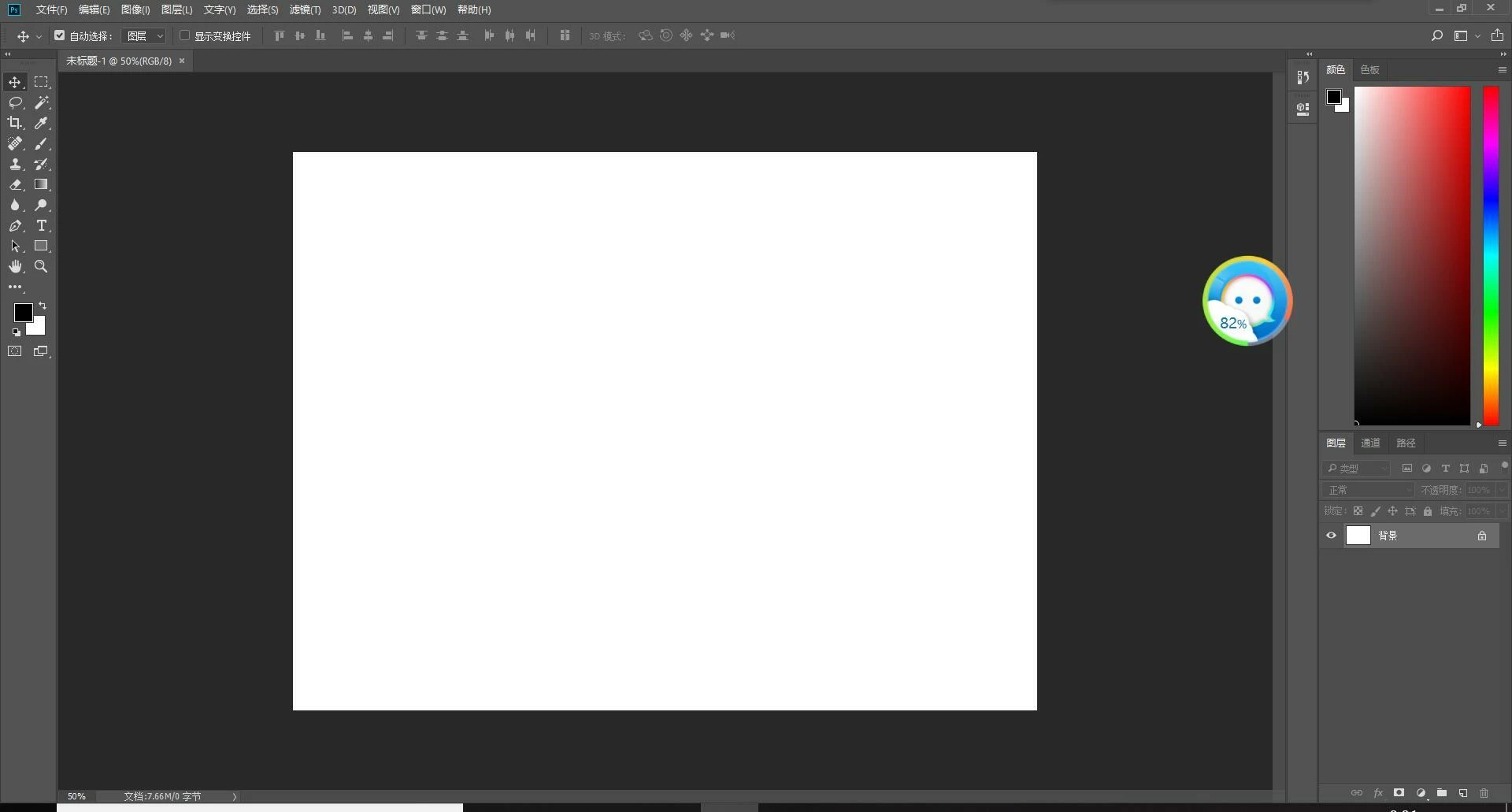Select the Healing Brush tool
1512x812 pixels.
pos(15,143)
